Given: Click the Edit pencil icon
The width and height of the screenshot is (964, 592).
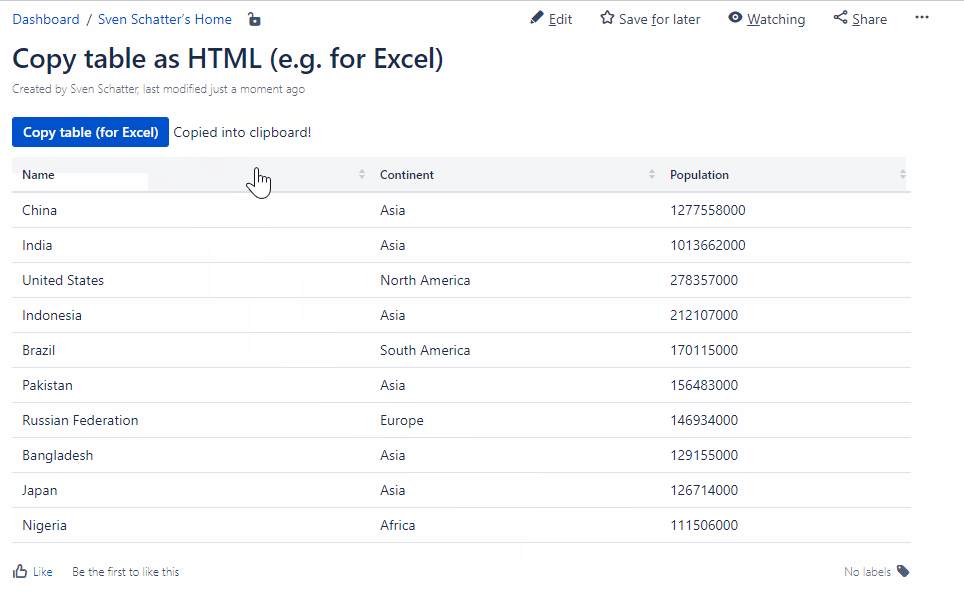Looking at the screenshot, I should 537,18.
